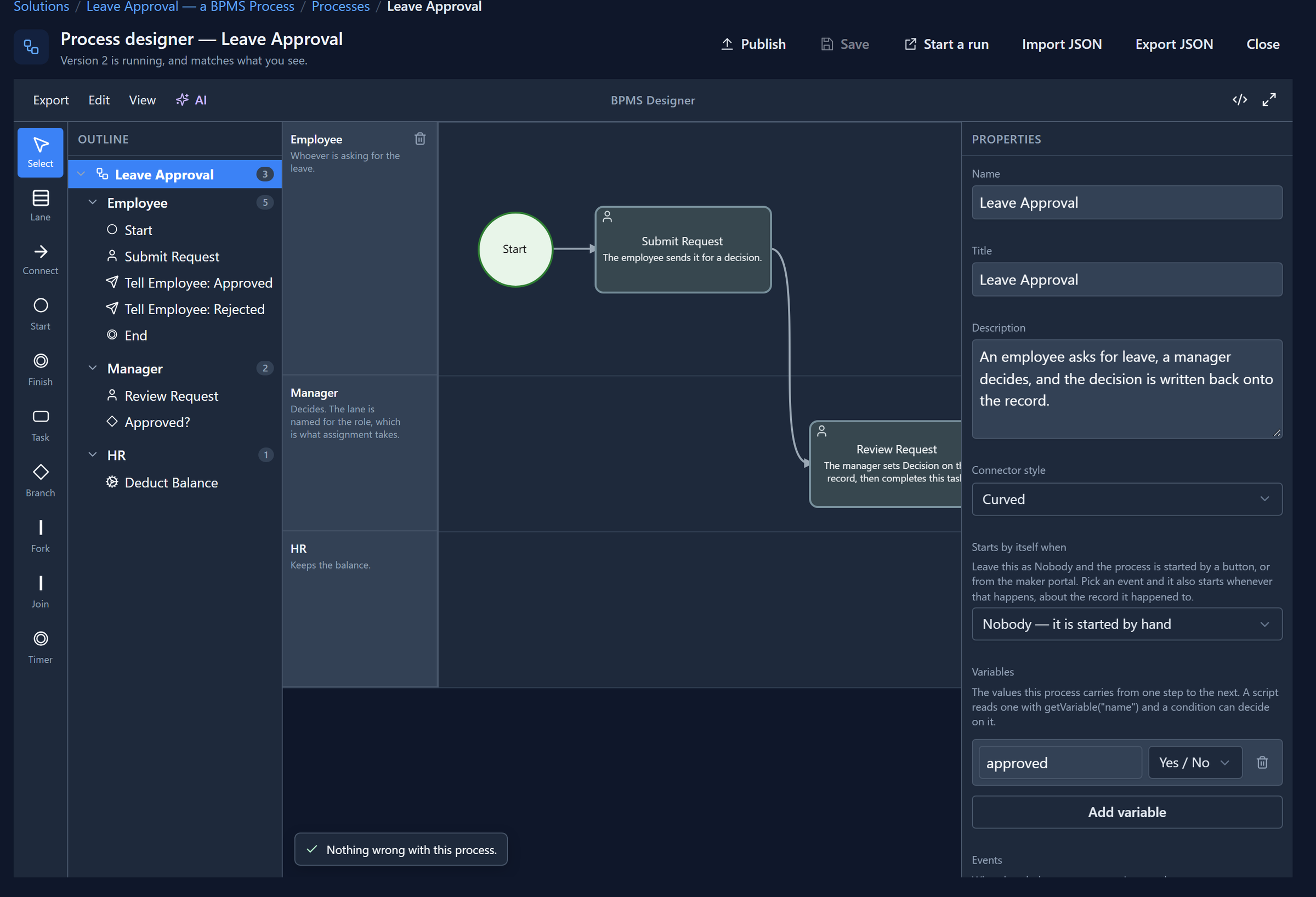Select the Submit Request task on canvas
This screenshot has width=1316, height=897.
682,249
